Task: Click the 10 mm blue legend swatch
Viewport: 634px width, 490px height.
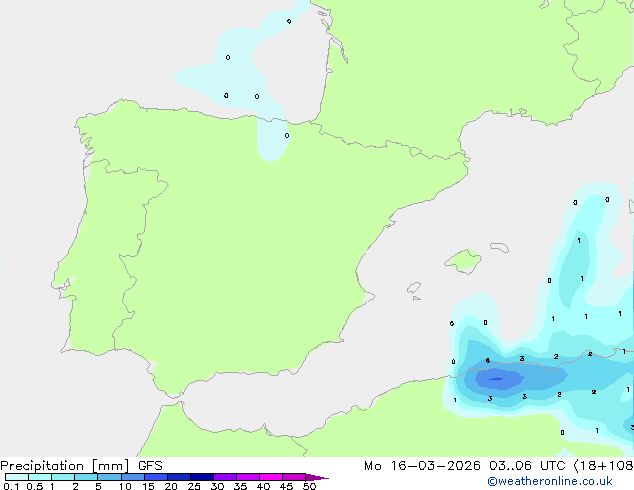Action: tap(133, 477)
